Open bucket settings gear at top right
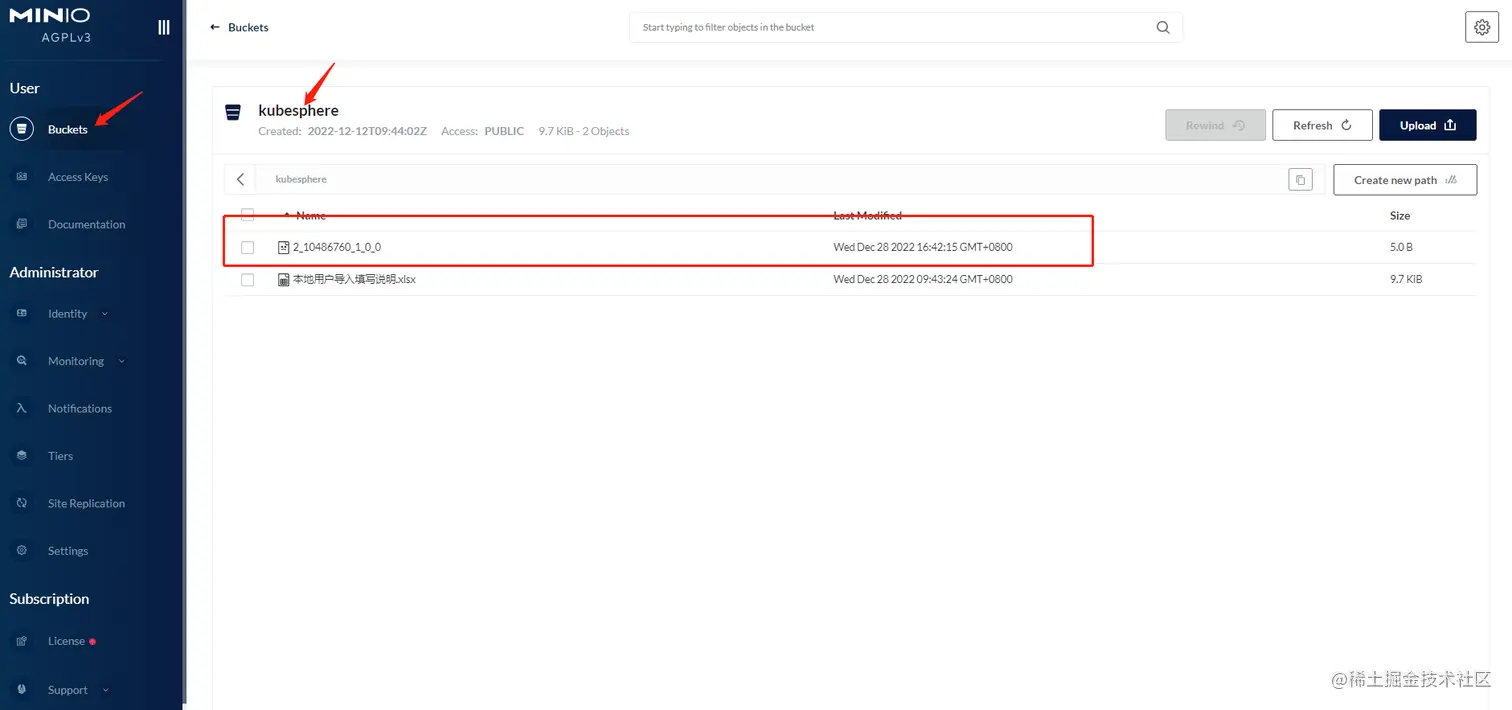The image size is (1512, 710). tap(1482, 28)
